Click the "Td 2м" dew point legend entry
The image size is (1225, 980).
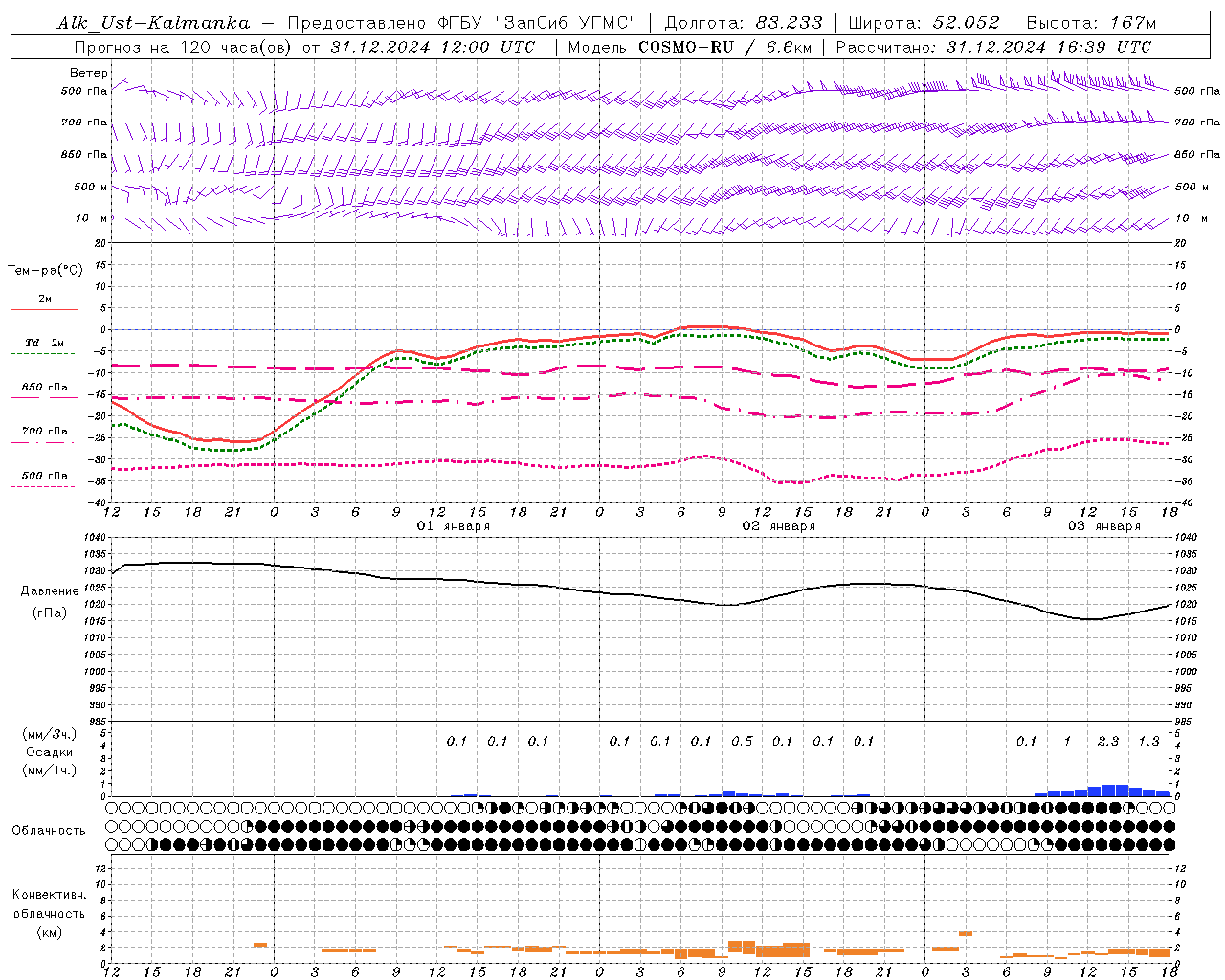(44, 343)
